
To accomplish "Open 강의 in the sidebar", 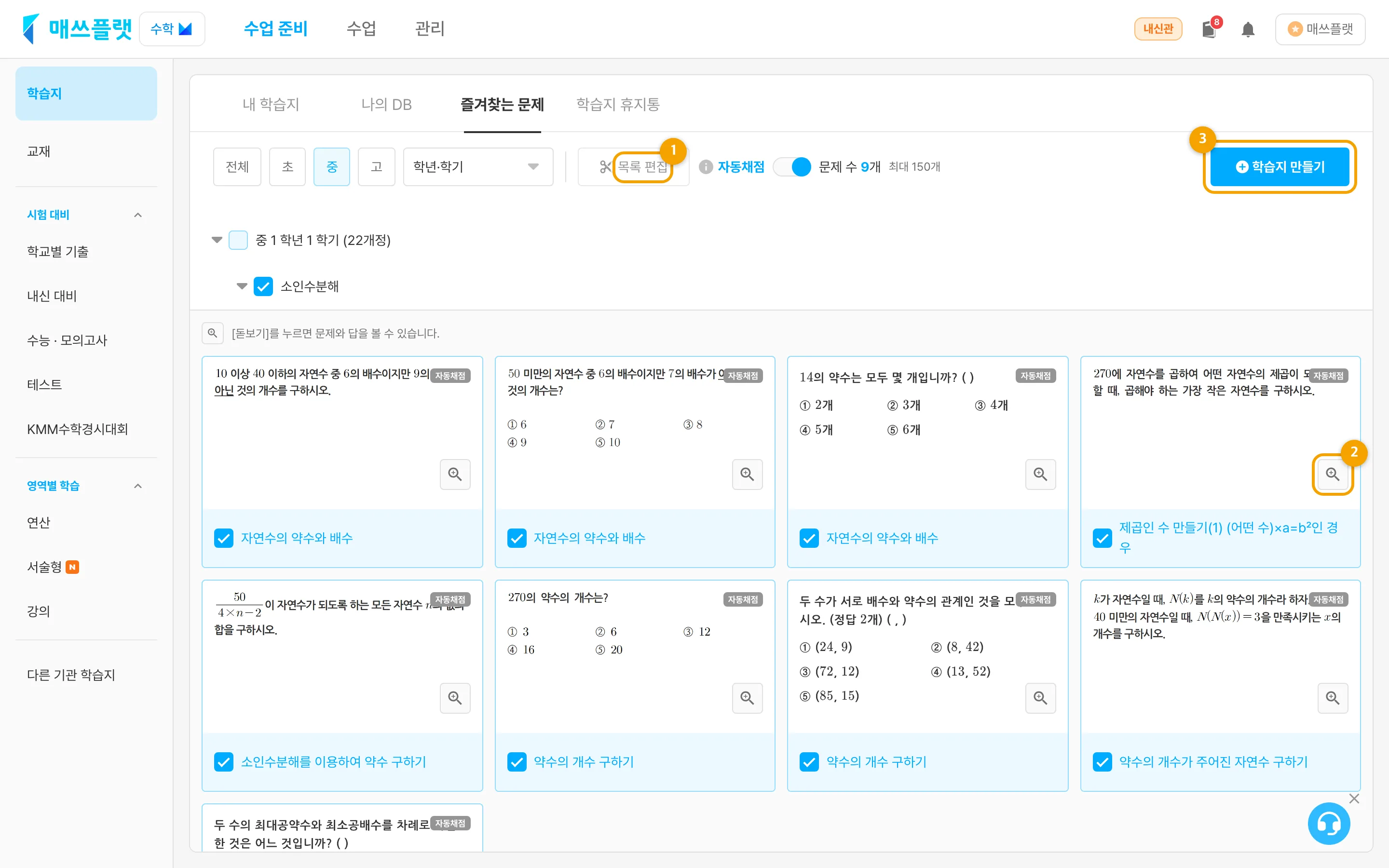I will pyautogui.click(x=39, y=611).
